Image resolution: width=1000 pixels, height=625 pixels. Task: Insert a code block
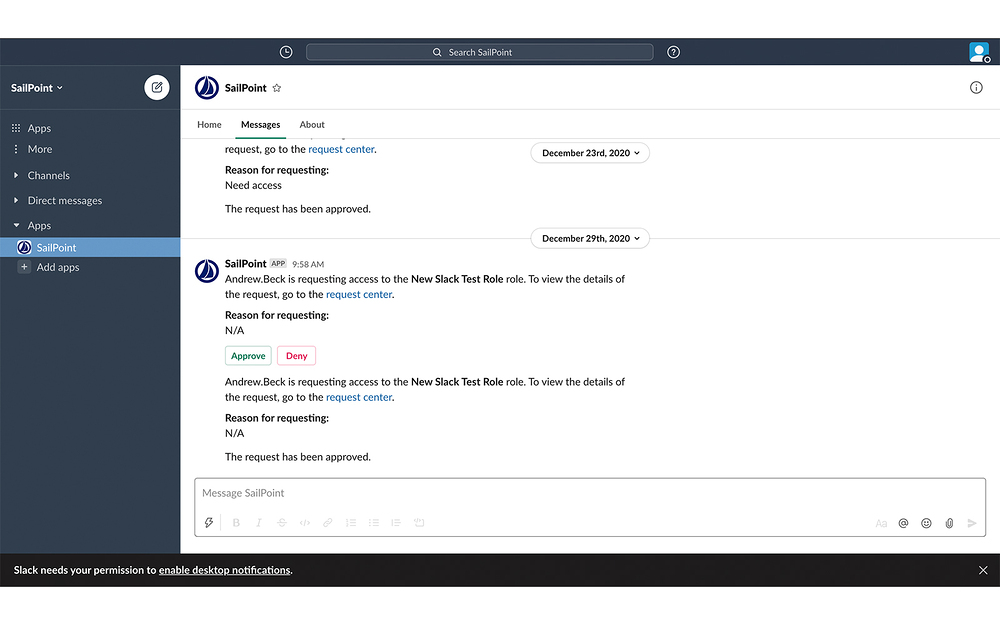pos(419,523)
